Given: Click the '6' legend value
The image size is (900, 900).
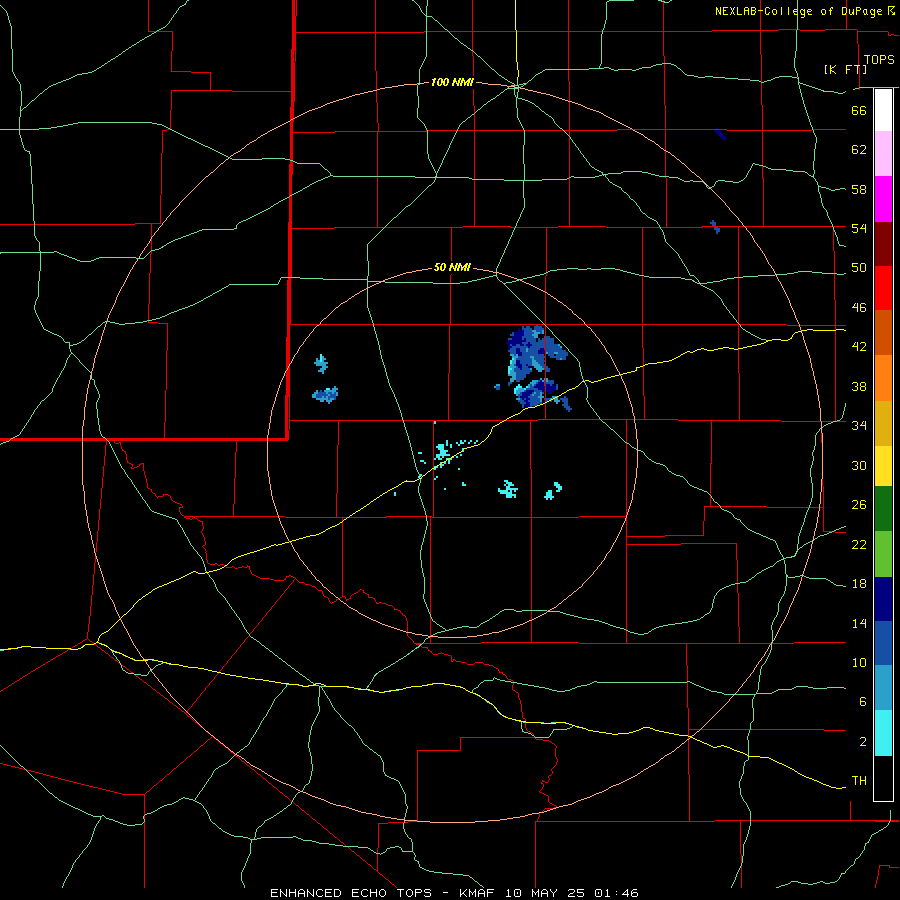Looking at the screenshot, I should point(862,702).
